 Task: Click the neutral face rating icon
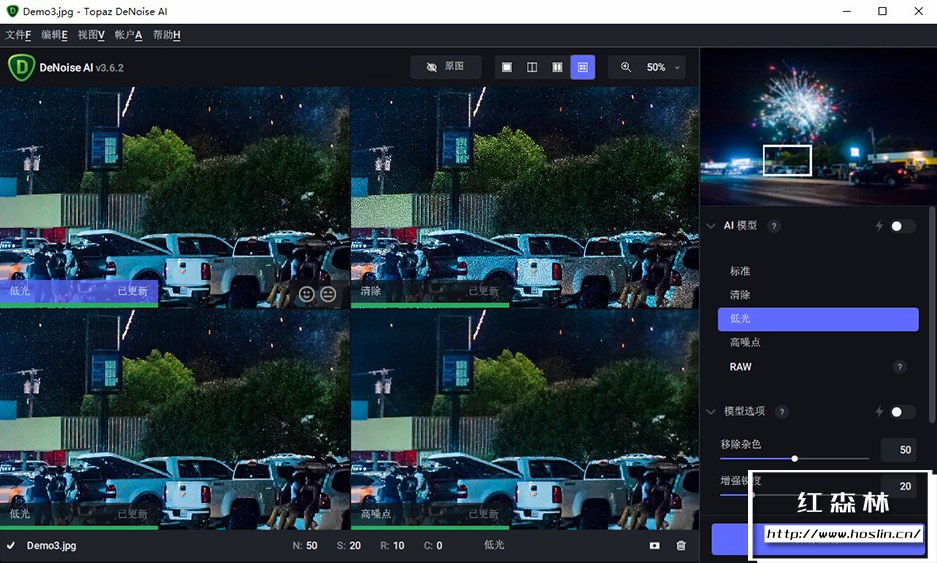(329, 294)
